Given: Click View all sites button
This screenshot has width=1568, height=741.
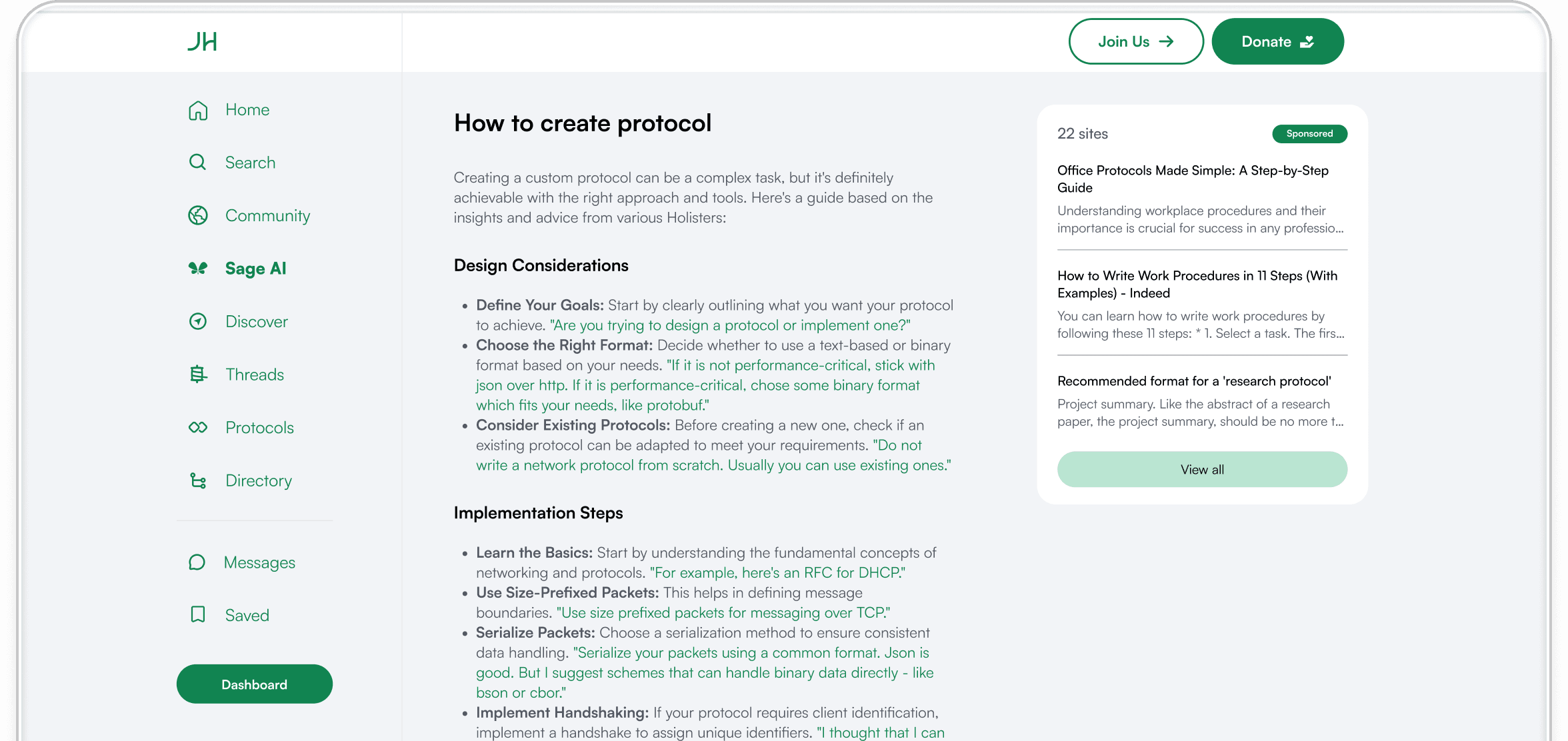Looking at the screenshot, I should [1201, 469].
